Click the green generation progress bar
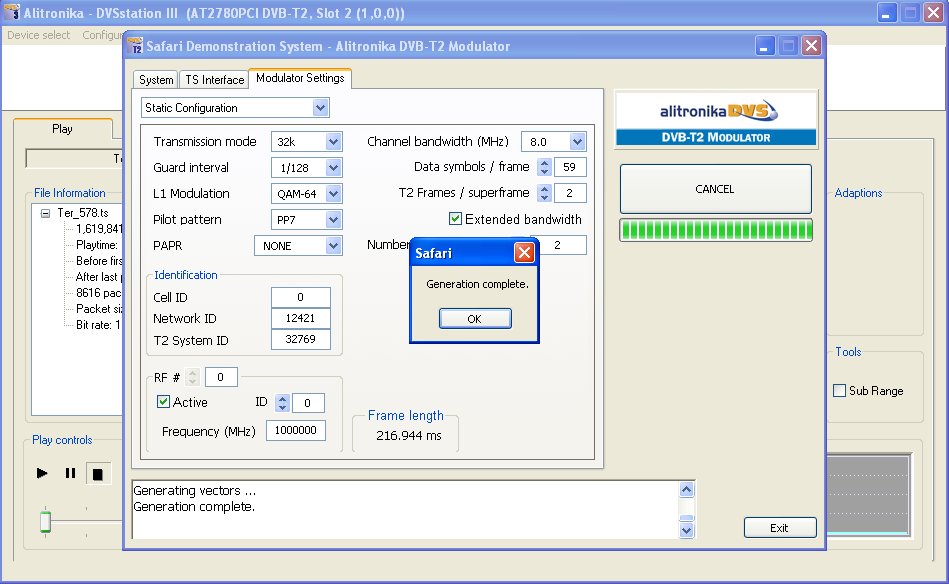Screen dimensions: 949x584 pos(716,231)
